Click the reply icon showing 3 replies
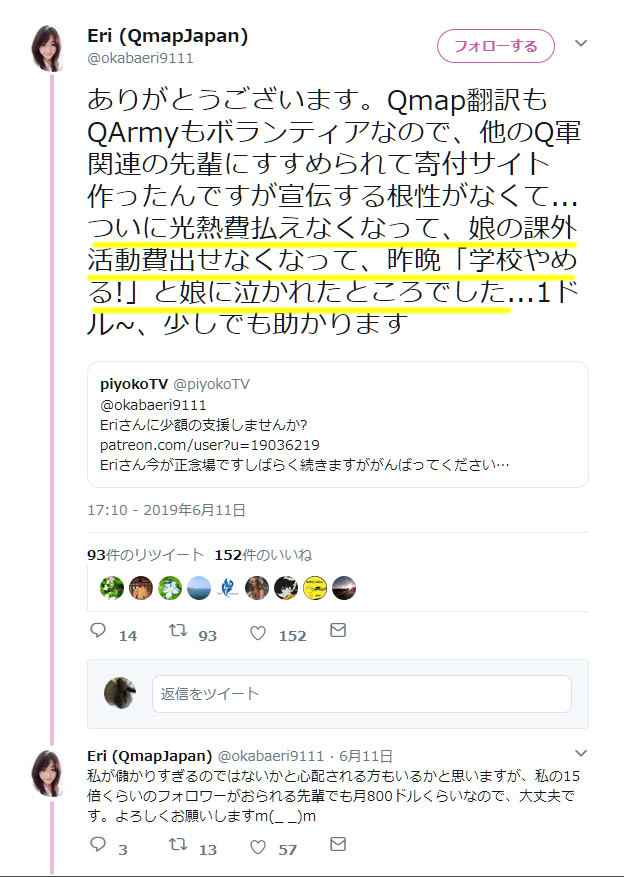624x877 pixels. click(x=98, y=844)
